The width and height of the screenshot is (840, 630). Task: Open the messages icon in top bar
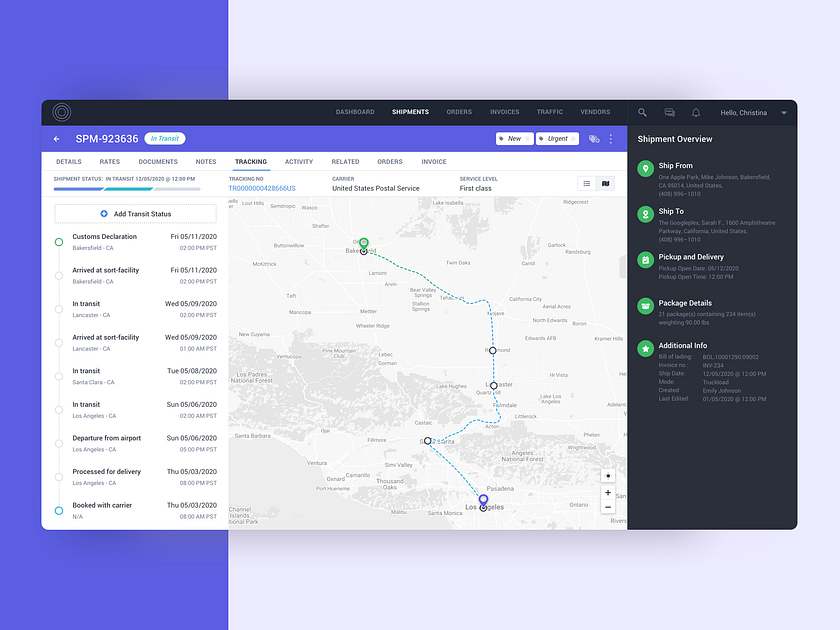coord(668,112)
